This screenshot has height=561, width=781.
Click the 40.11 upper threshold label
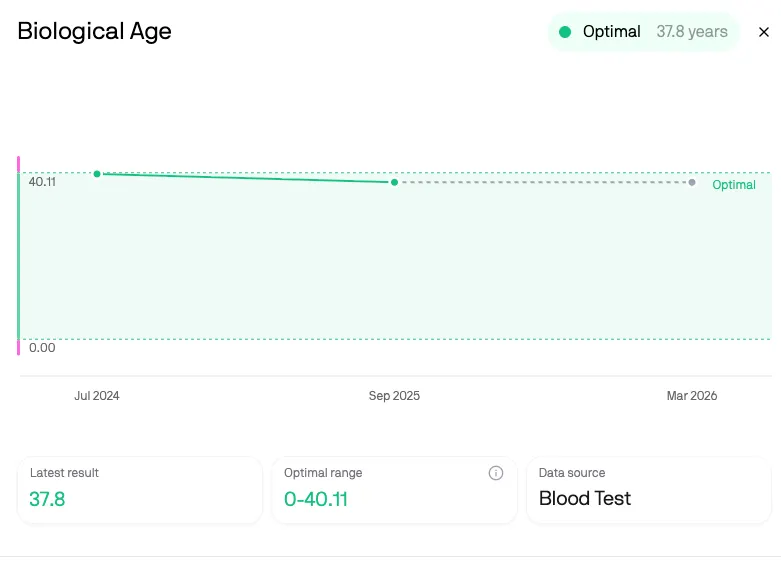click(42, 182)
